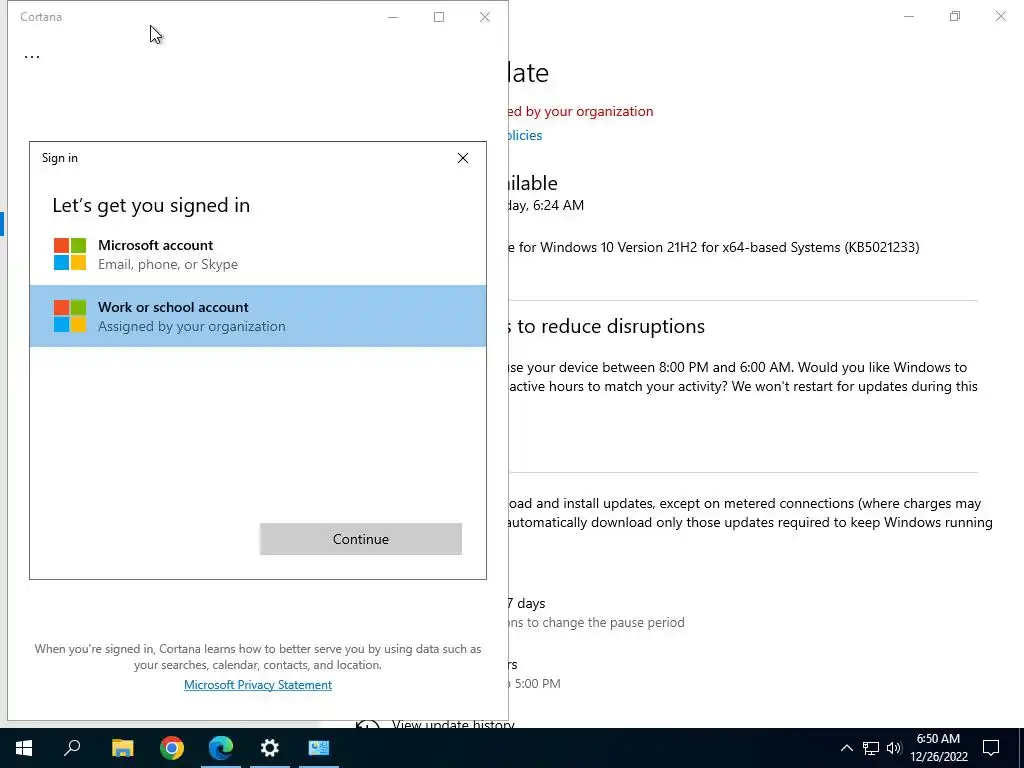Click the Microsoft logo beside Microsoft account
This screenshot has height=768, width=1024.
[x=70, y=254]
